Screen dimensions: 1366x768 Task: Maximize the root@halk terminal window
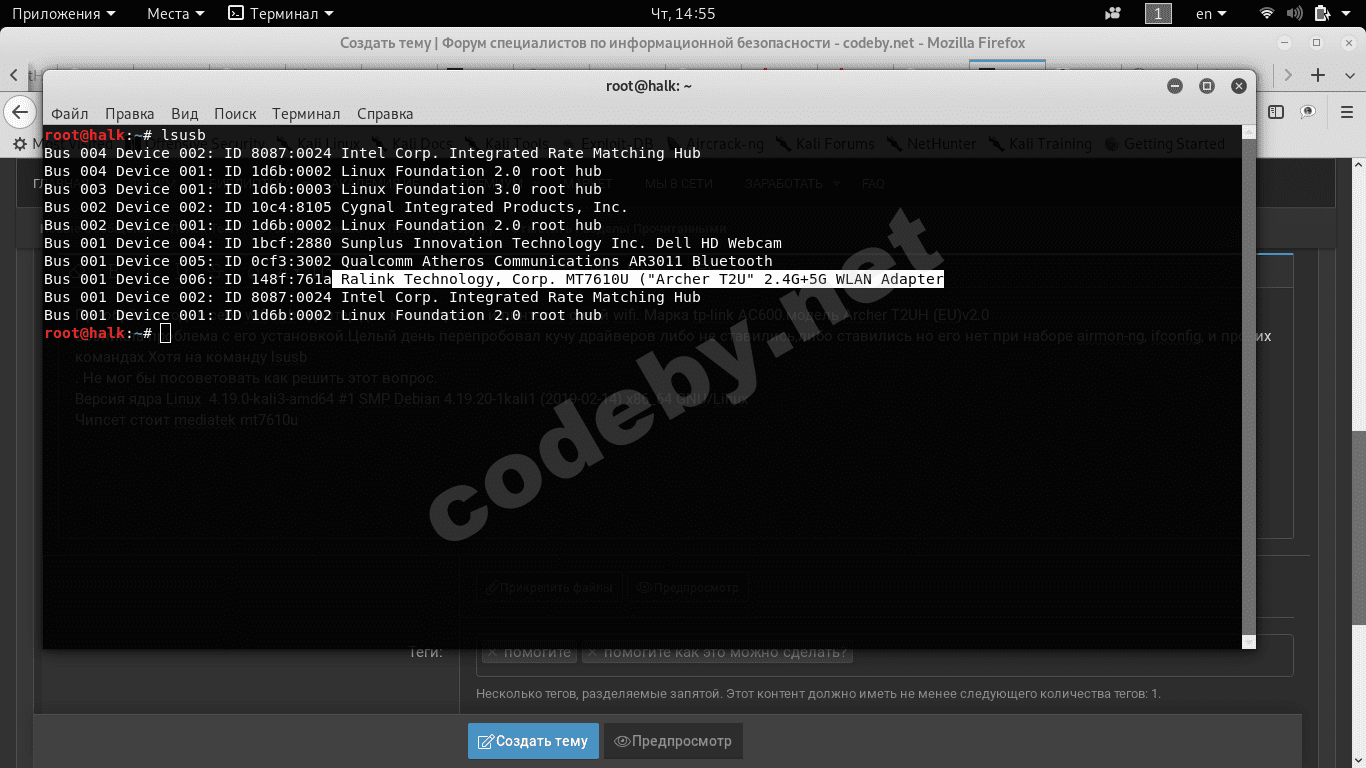pyautogui.click(x=1207, y=86)
